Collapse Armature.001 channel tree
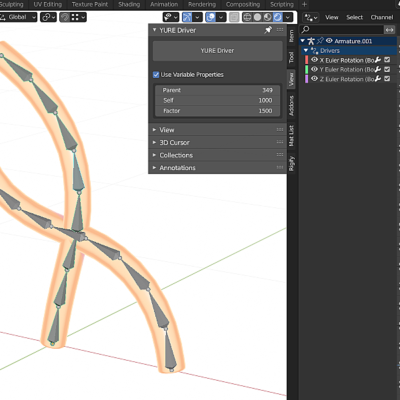Viewport: 400px width, 400px height. [x=303, y=41]
